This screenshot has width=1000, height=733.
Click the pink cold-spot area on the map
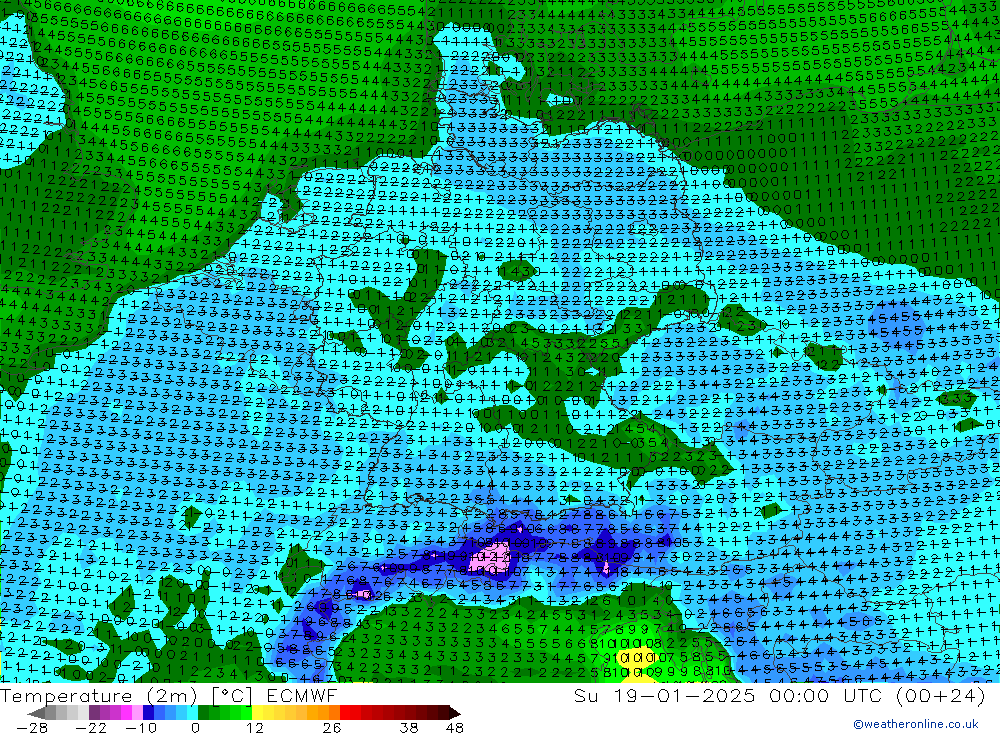[x=490, y=558]
